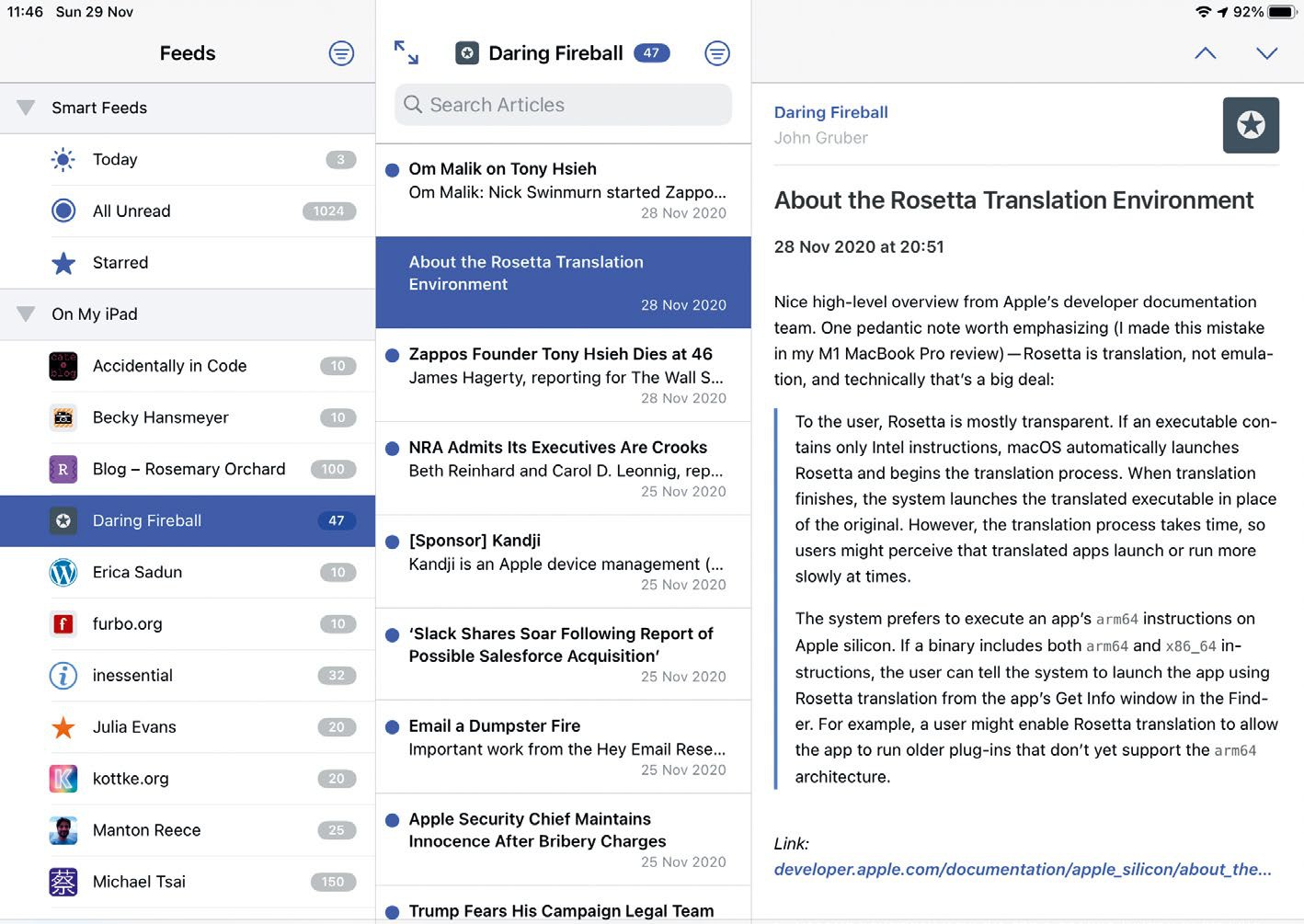Tap the magnifier icon in search field
The width and height of the screenshot is (1304, 924).
pyautogui.click(x=413, y=105)
